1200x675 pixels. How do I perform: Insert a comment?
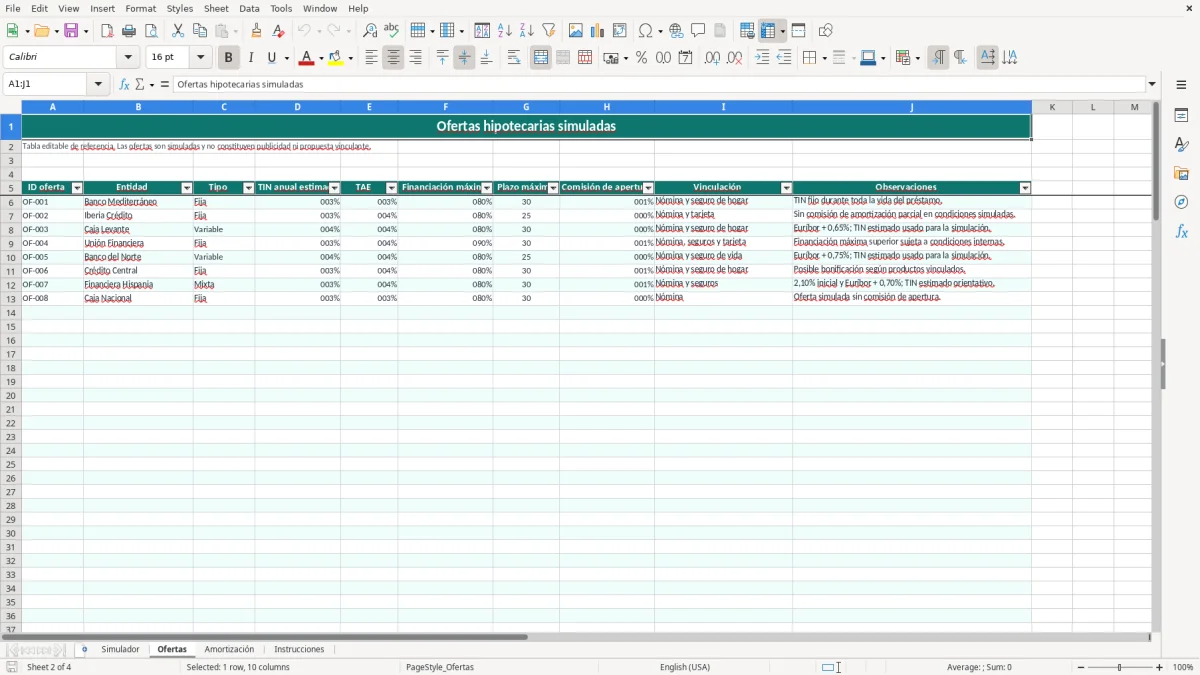(x=699, y=31)
